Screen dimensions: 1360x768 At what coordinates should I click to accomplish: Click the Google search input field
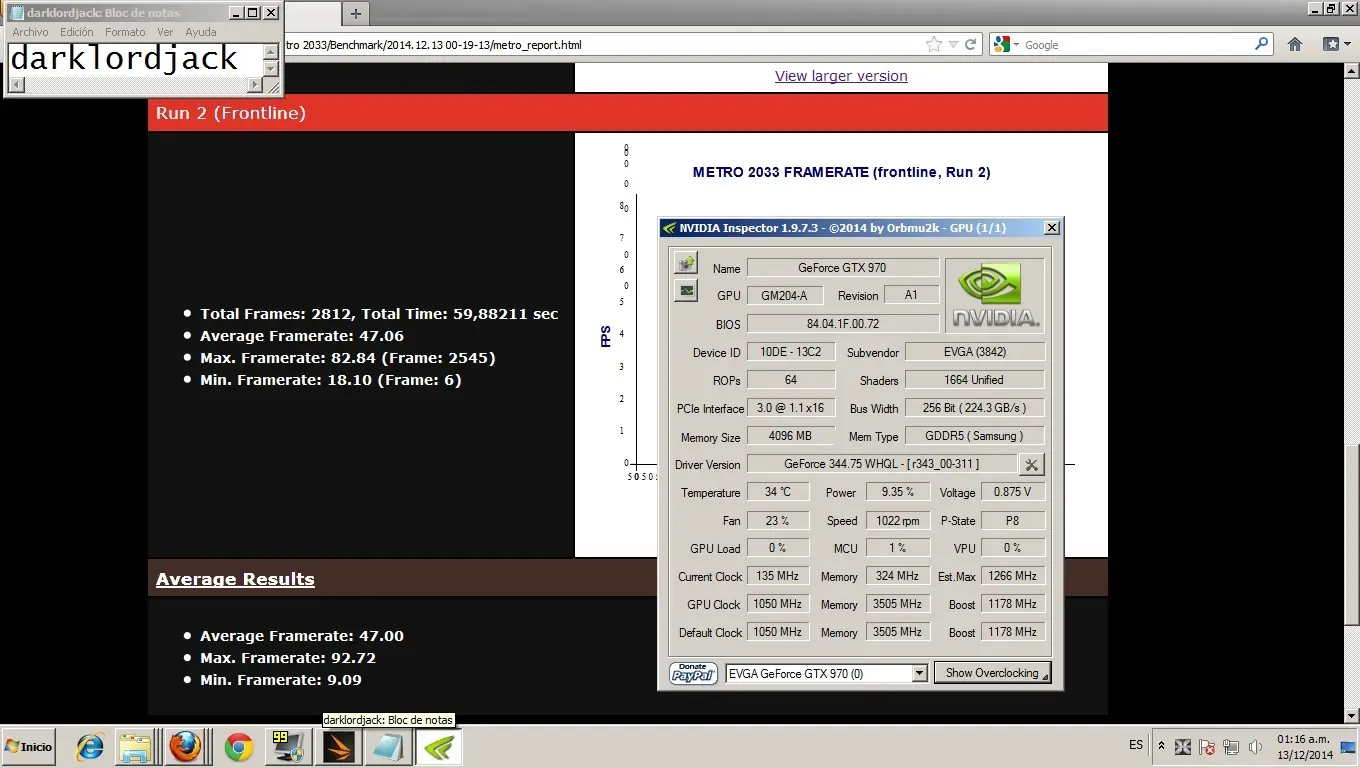[1137, 45]
